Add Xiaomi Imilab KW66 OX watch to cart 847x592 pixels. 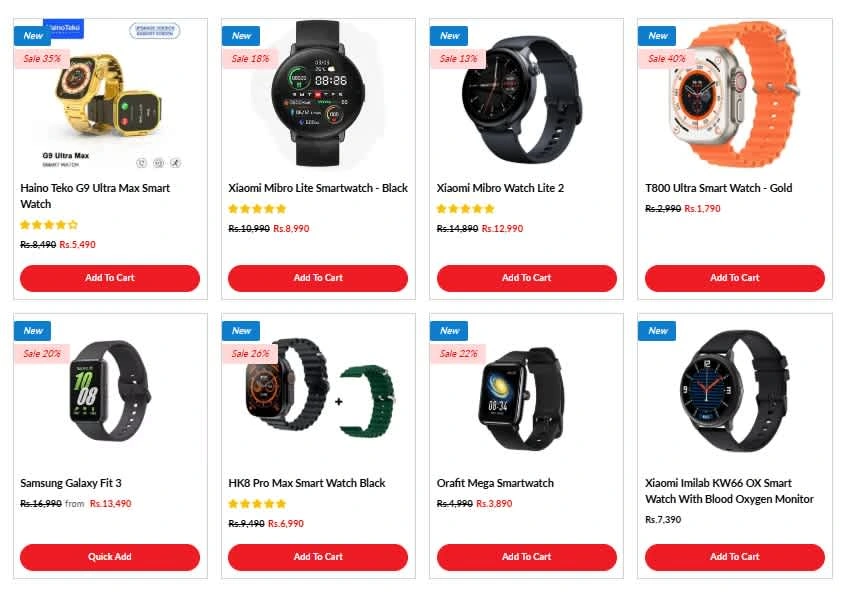(735, 557)
